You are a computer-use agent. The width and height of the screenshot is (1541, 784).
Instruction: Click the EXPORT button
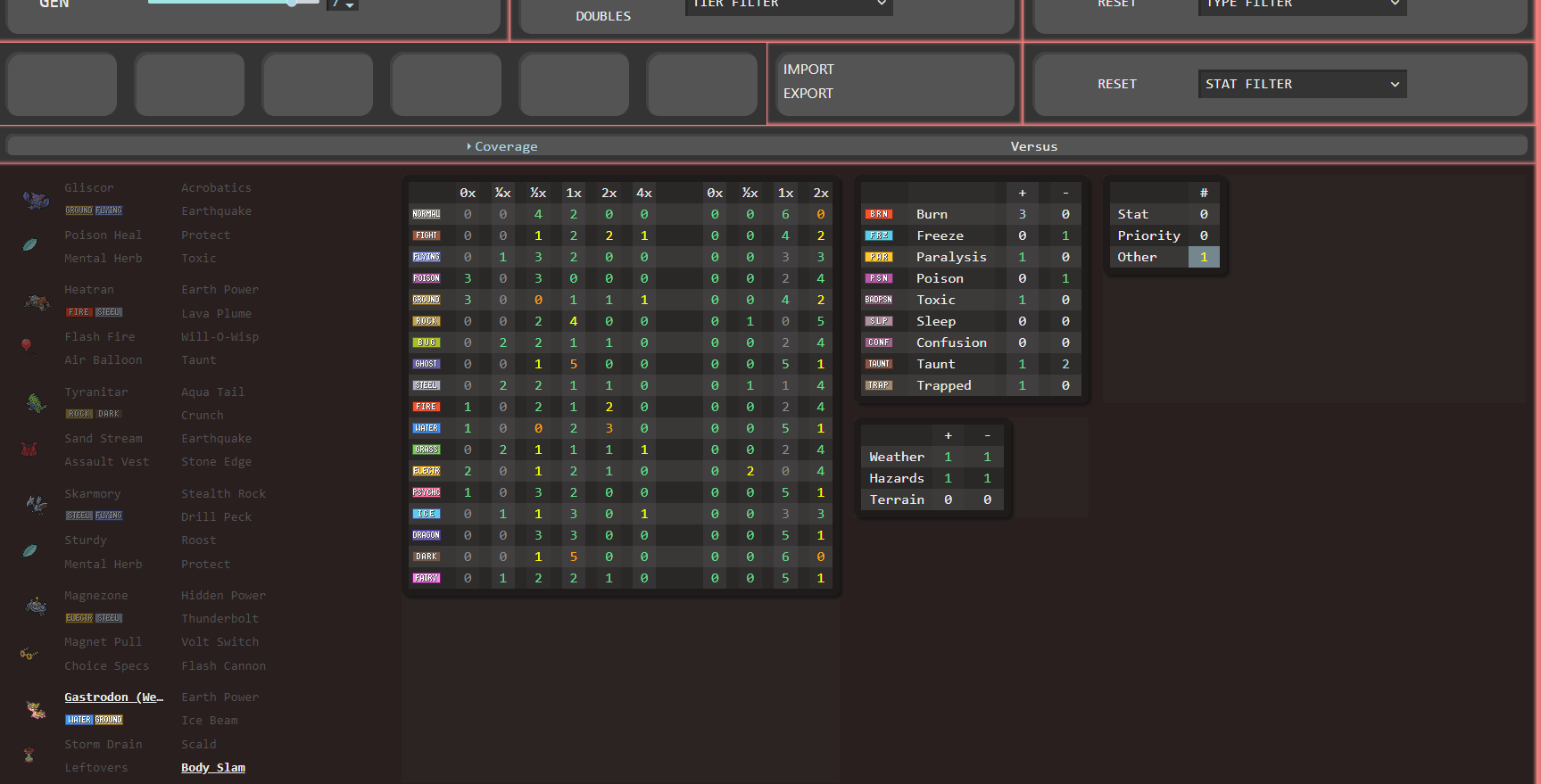pos(808,93)
